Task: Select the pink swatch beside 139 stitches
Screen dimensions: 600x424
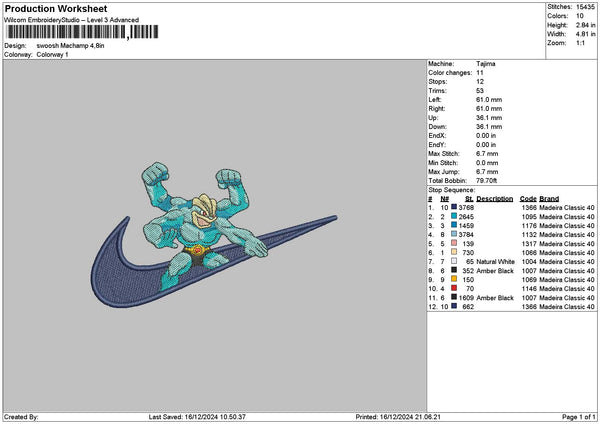Action: click(454, 243)
